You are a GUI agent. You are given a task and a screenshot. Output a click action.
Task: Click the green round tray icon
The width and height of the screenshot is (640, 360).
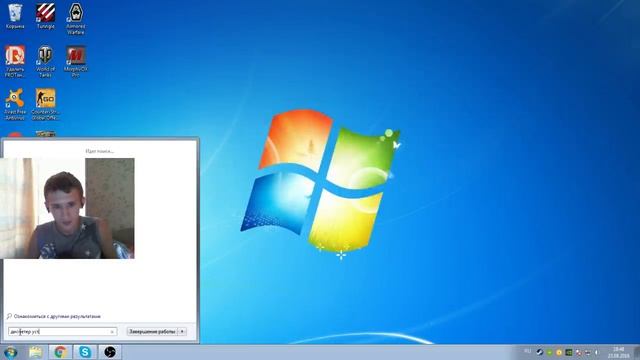(x=549, y=352)
